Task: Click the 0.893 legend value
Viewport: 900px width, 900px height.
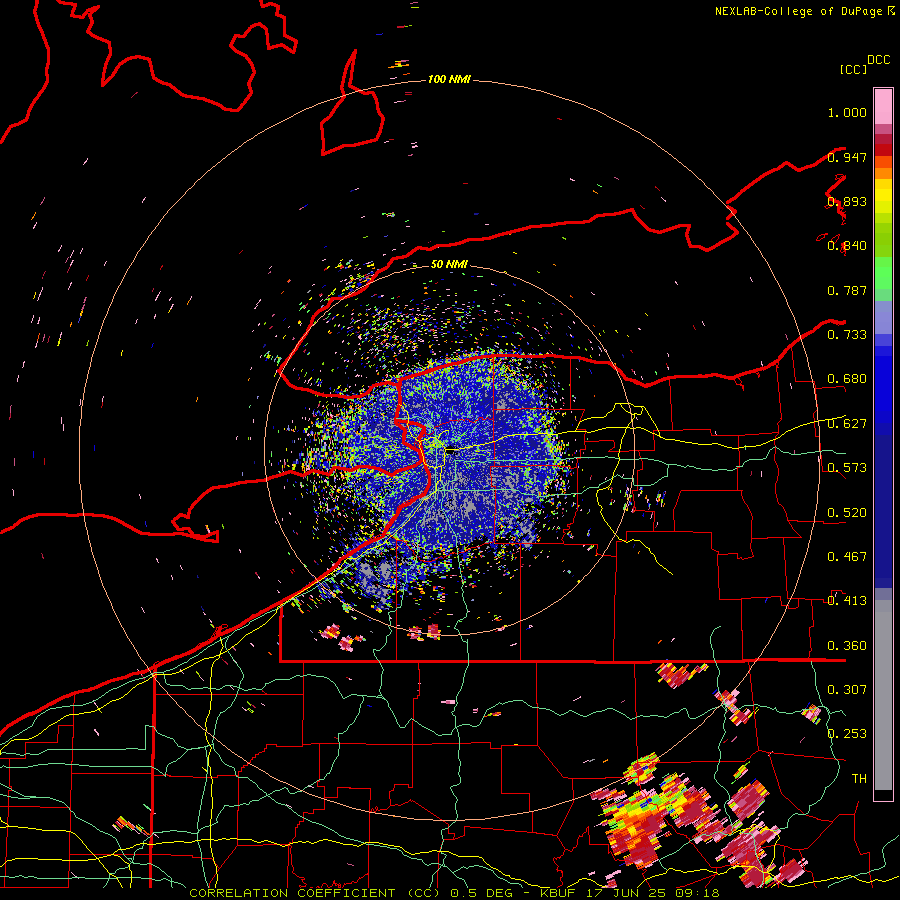Action: click(847, 201)
